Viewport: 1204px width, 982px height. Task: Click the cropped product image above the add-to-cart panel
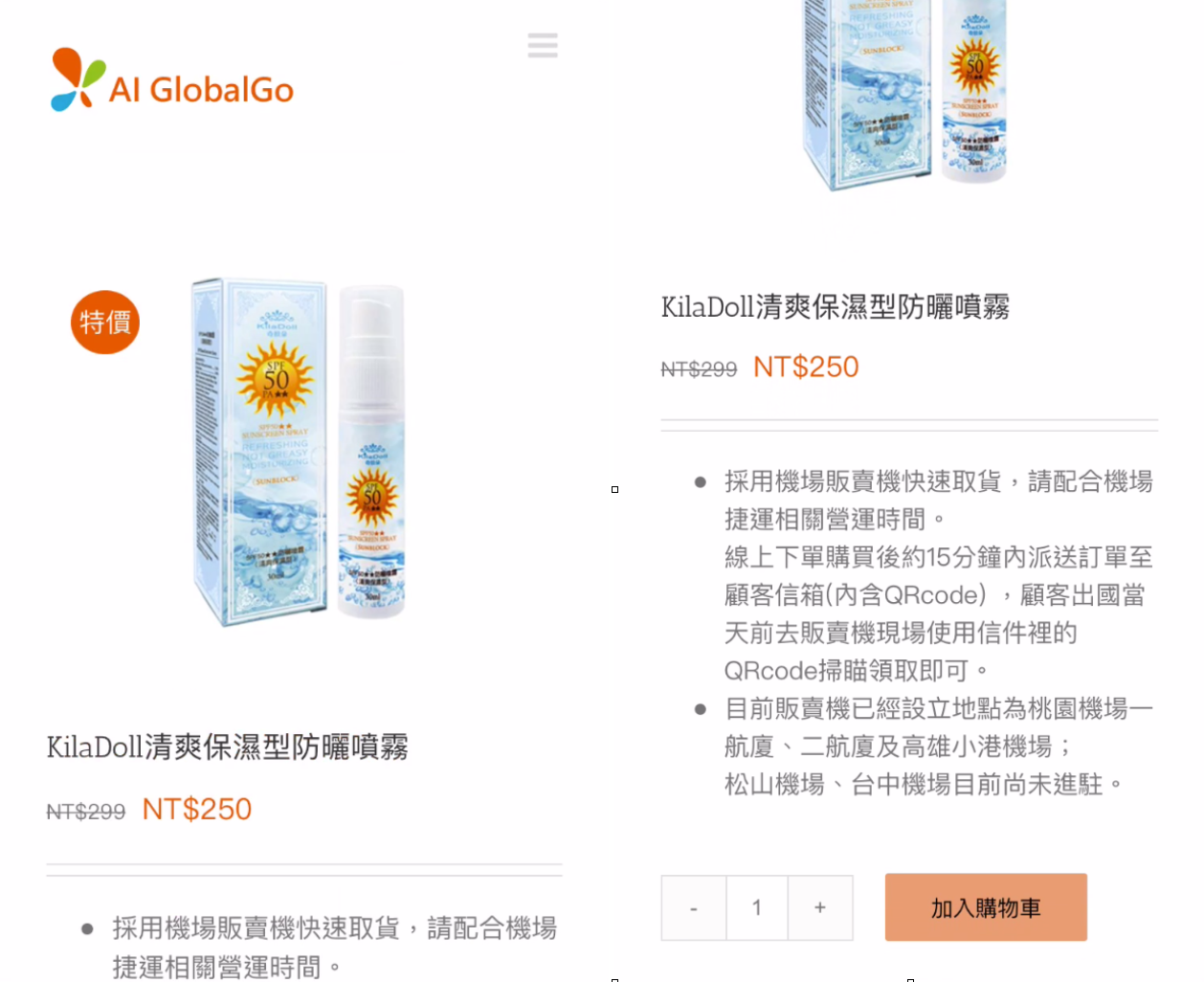tap(904, 95)
